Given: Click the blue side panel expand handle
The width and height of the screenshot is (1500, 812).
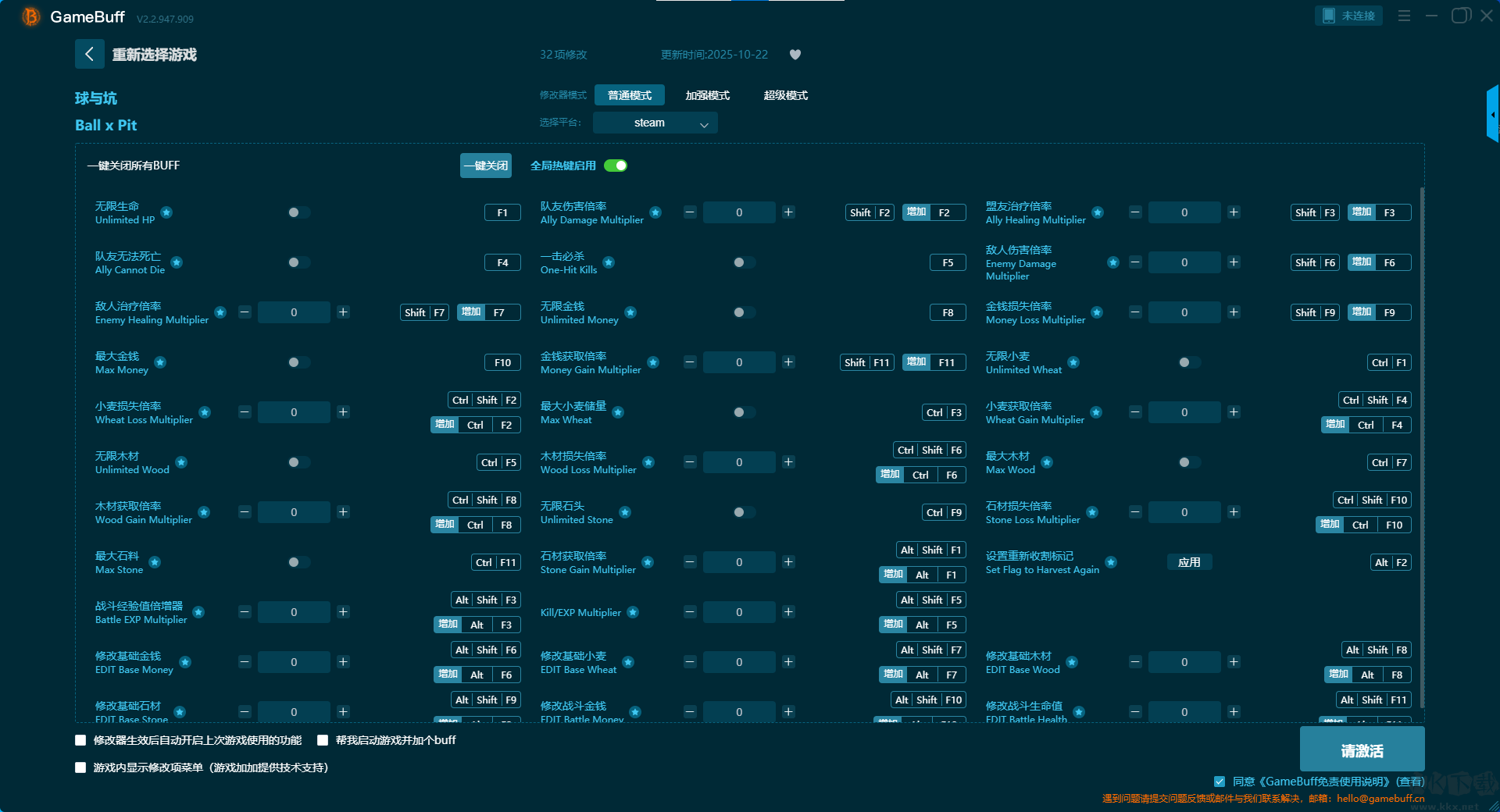Looking at the screenshot, I should 1493,114.
